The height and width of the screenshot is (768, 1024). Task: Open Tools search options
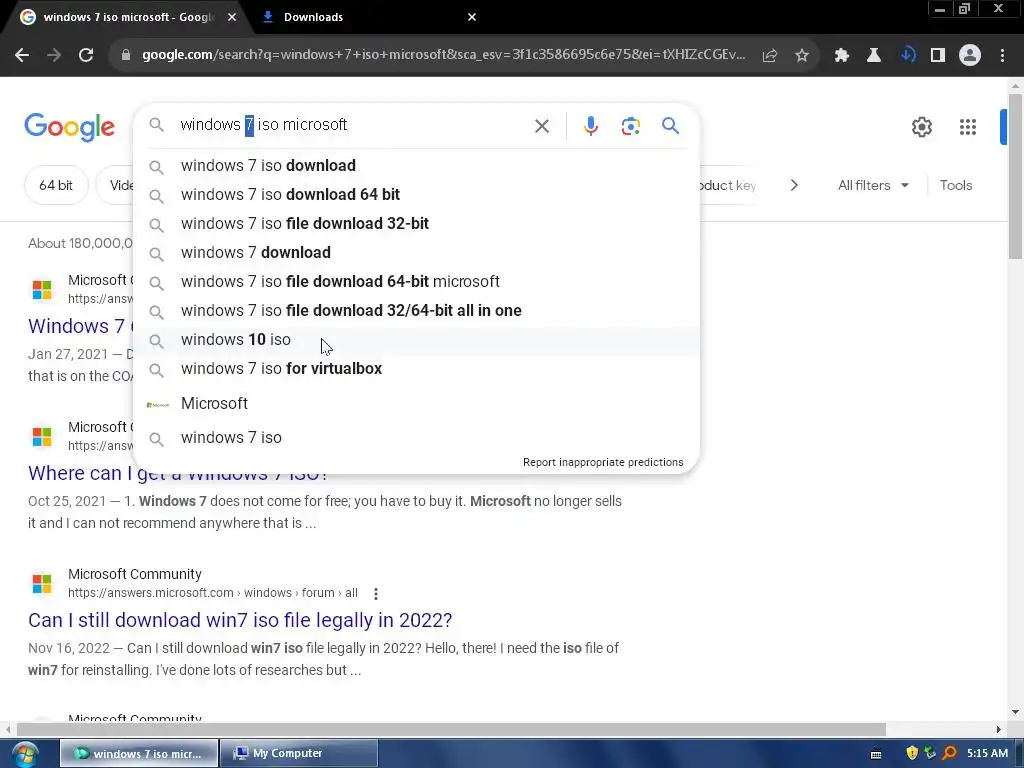coord(955,185)
